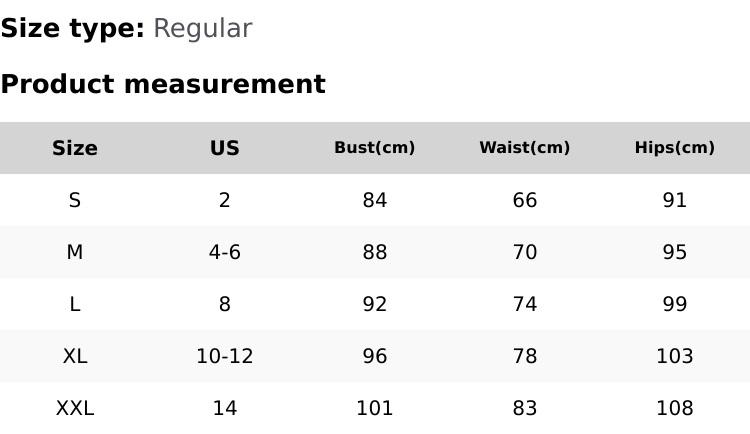Click the XXL size cell
Image resolution: width=750 pixels, height=434 pixels.
coord(75,408)
